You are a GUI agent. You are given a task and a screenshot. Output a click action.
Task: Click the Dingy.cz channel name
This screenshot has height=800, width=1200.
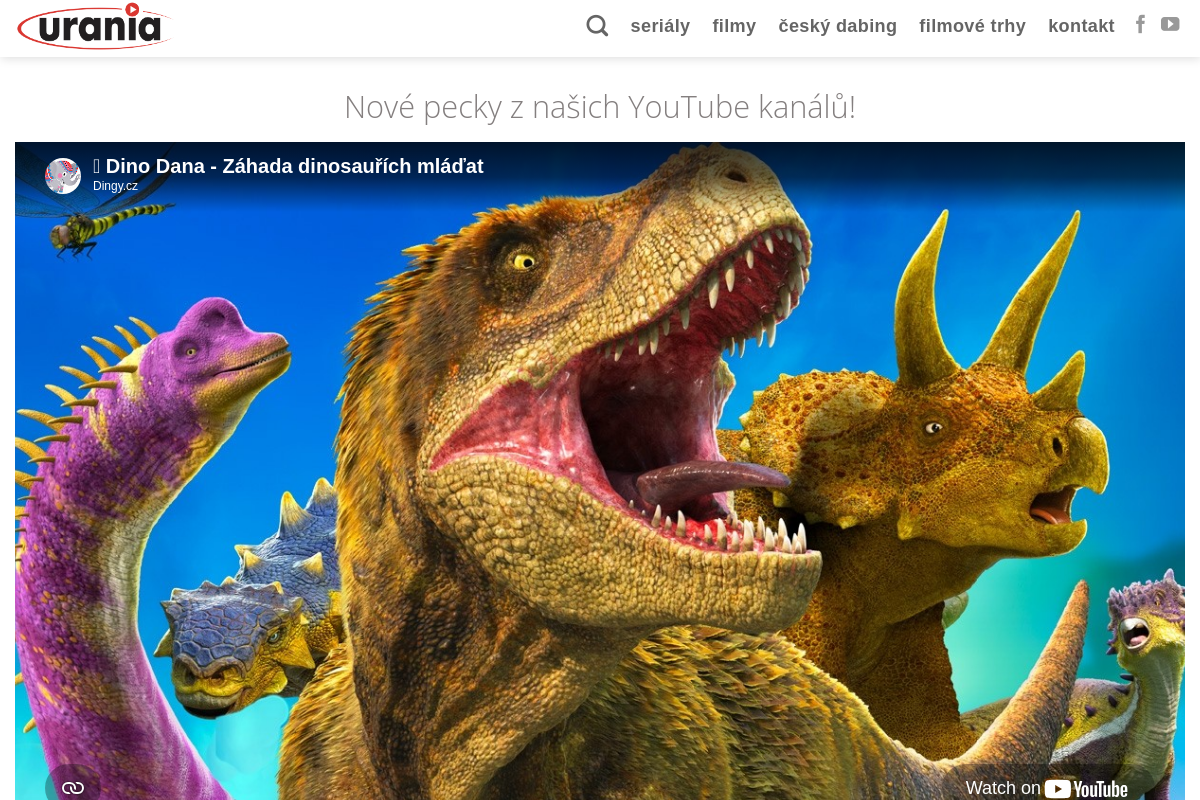[115, 186]
